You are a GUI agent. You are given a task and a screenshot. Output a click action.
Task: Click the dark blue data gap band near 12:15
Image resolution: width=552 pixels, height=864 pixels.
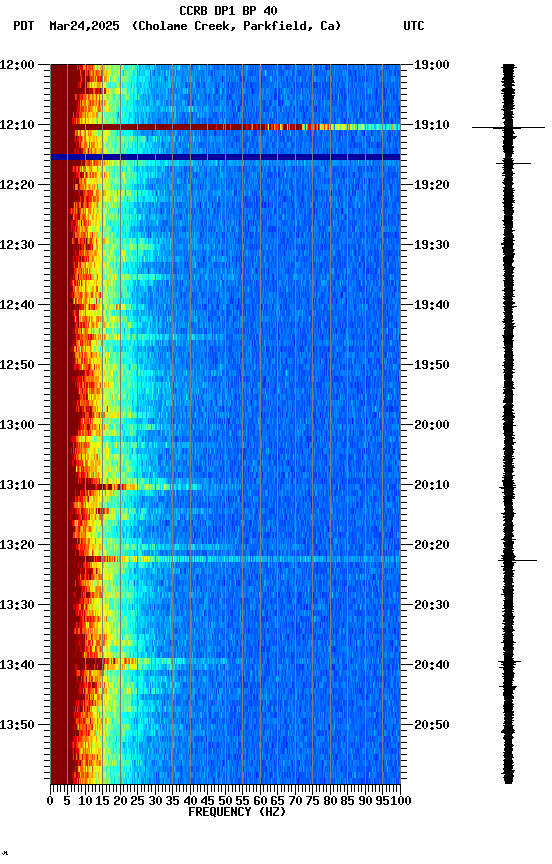point(225,157)
